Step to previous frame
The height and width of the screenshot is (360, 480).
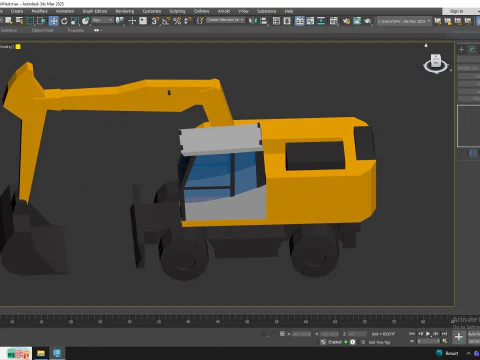click(420, 333)
